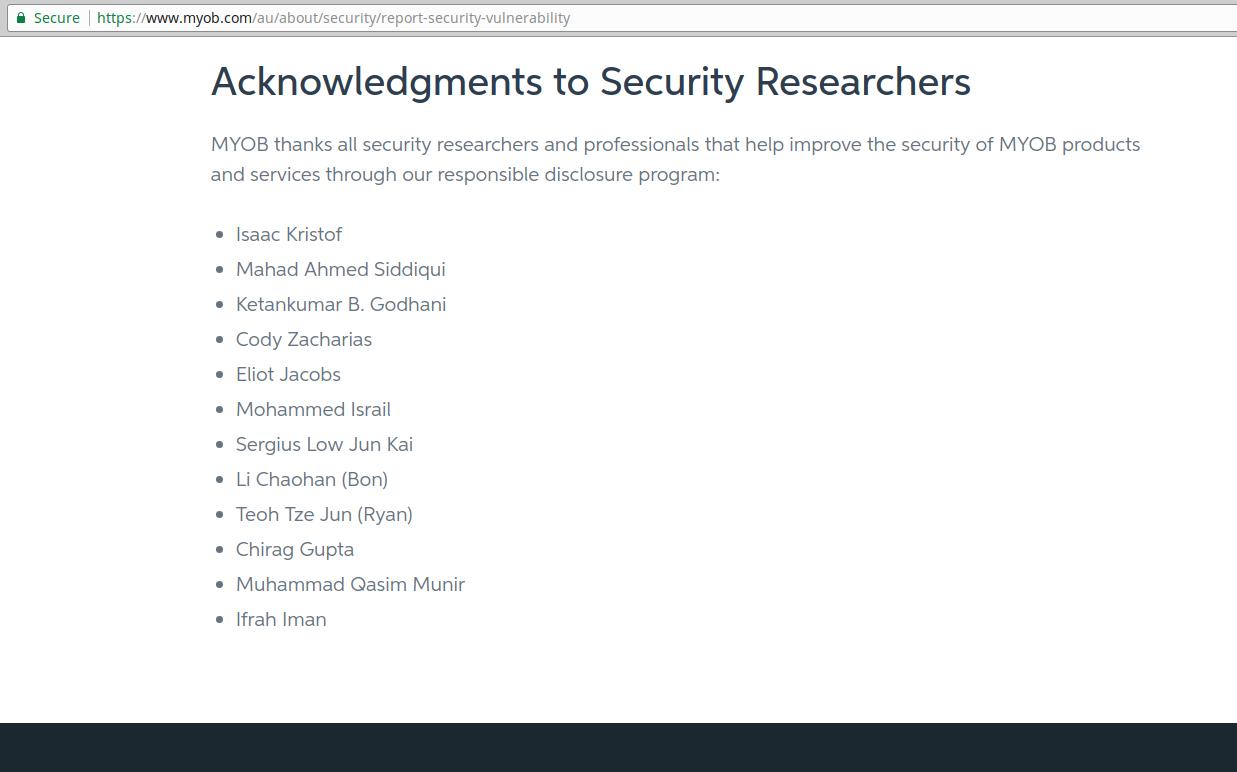The height and width of the screenshot is (772, 1237).
Task: Click the name Chirag Gupta
Action: 295,549
